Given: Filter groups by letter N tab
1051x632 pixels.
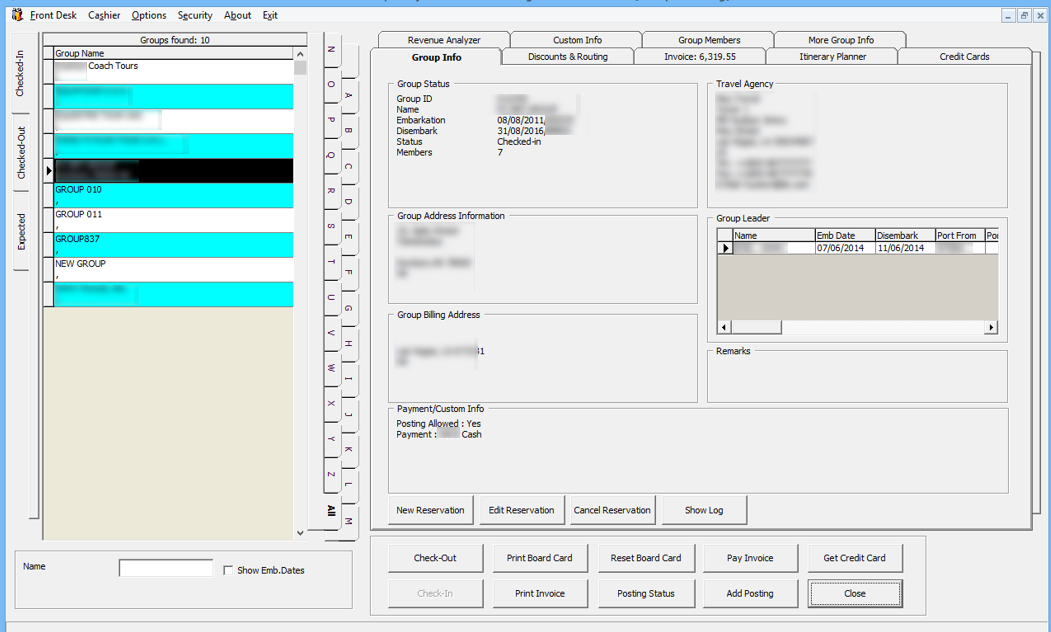Looking at the screenshot, I should click(x=331, y=50).
